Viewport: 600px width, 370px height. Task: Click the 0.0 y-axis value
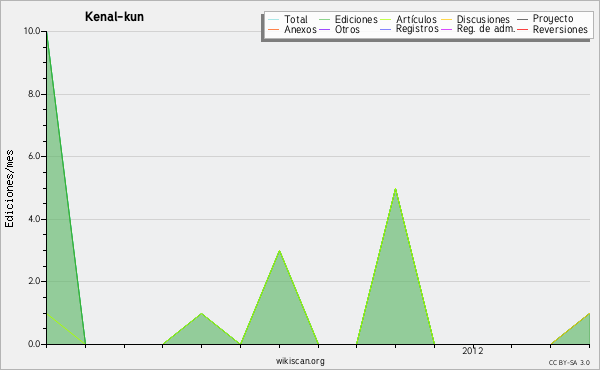point(34,344)
